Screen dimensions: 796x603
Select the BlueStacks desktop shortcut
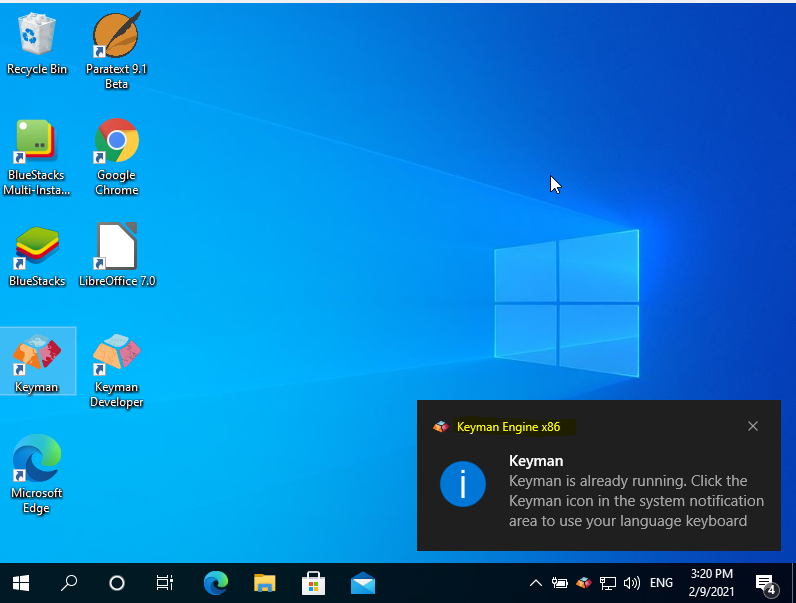(x=37, y=256)
